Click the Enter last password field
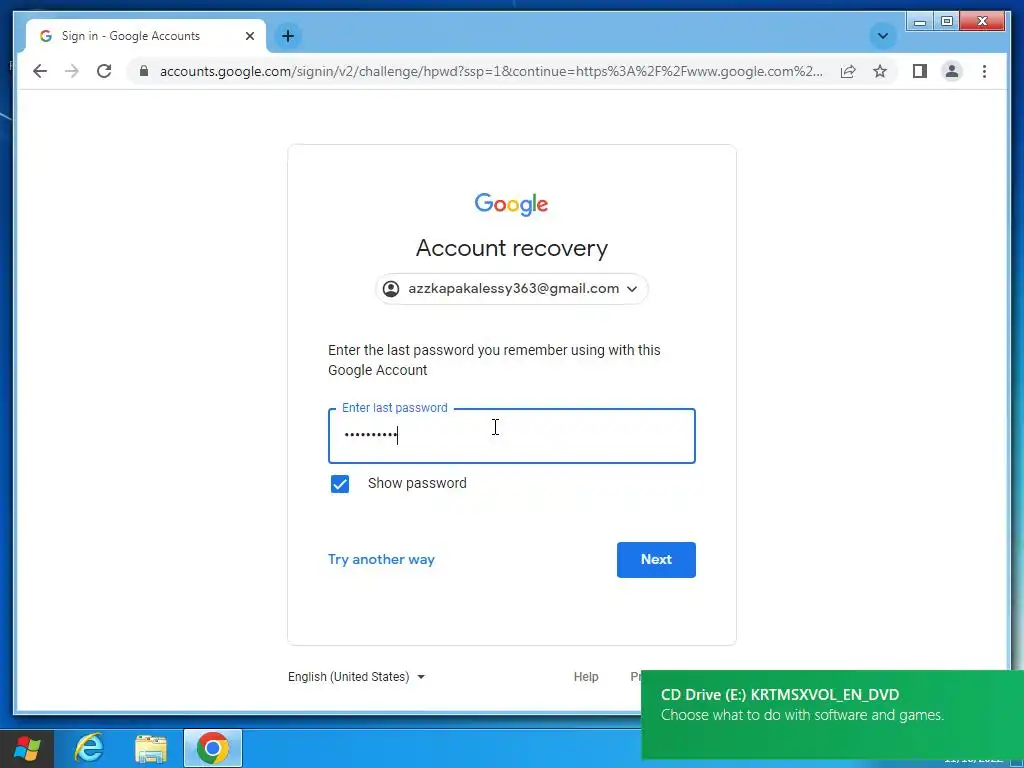Image resolution: width=1024 pixels, height=768 pixels. click(512, 436)
